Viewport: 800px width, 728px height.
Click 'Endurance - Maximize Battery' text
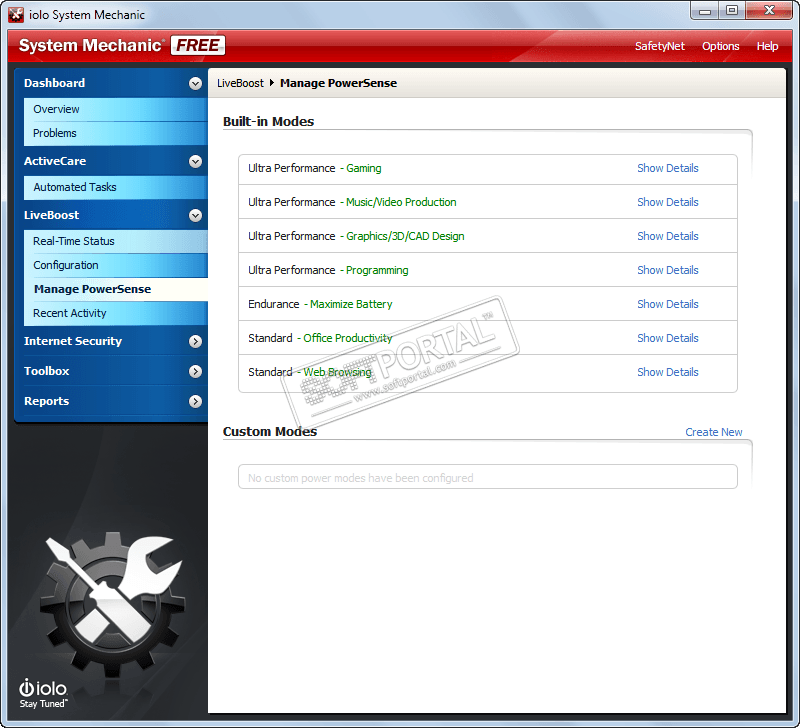click(x=320, y=305)
